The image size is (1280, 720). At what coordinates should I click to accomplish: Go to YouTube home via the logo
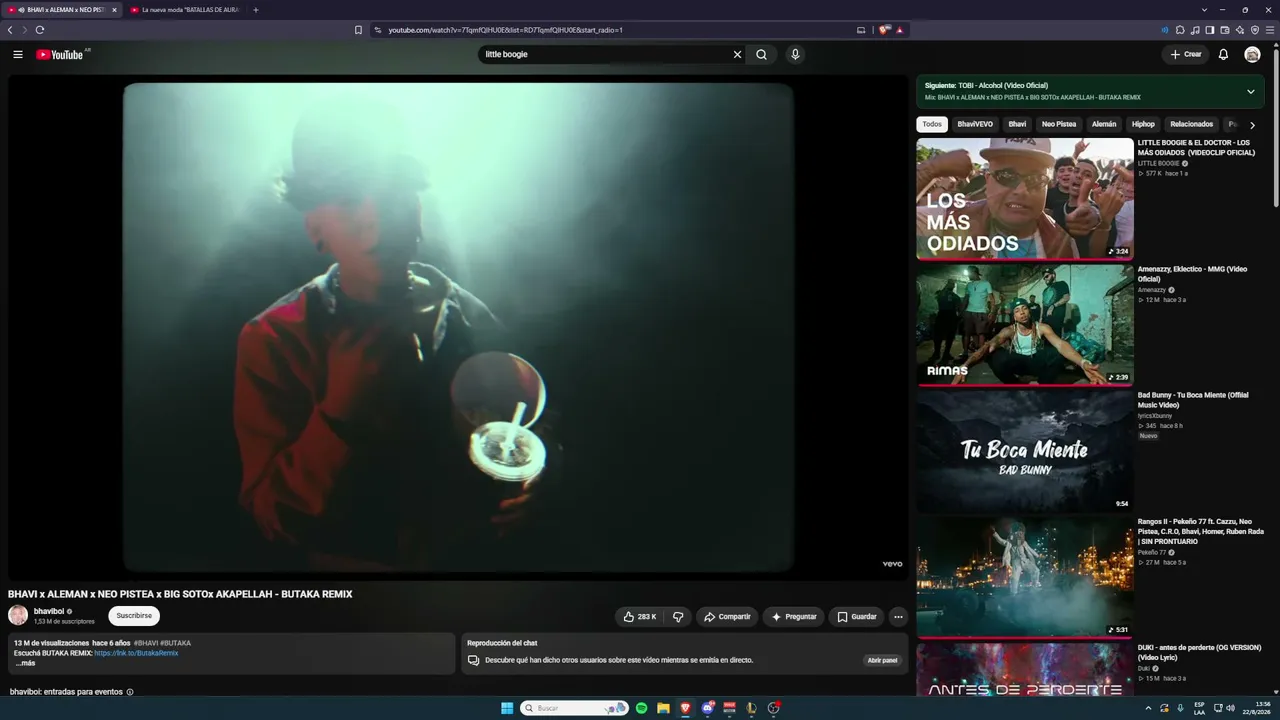coord(60,55)
